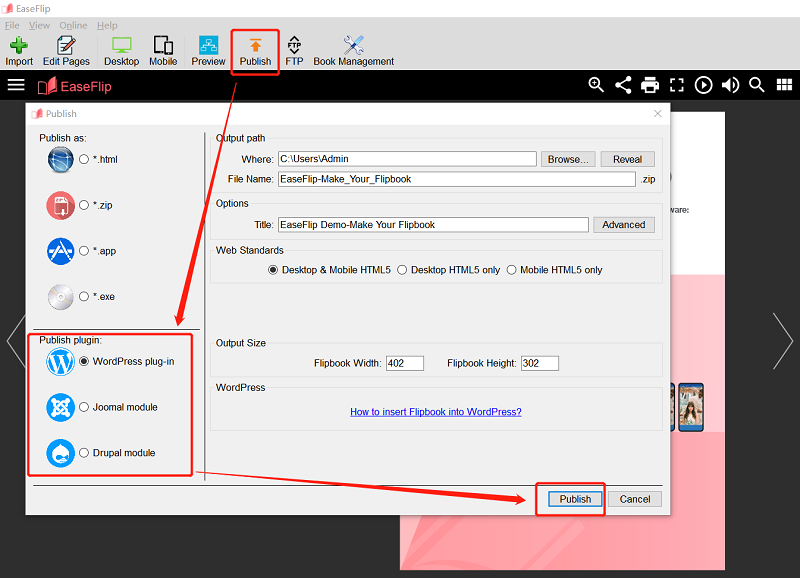Select the *.html publish option
Viewport: 800px width, 578px height.
(84, 160)
